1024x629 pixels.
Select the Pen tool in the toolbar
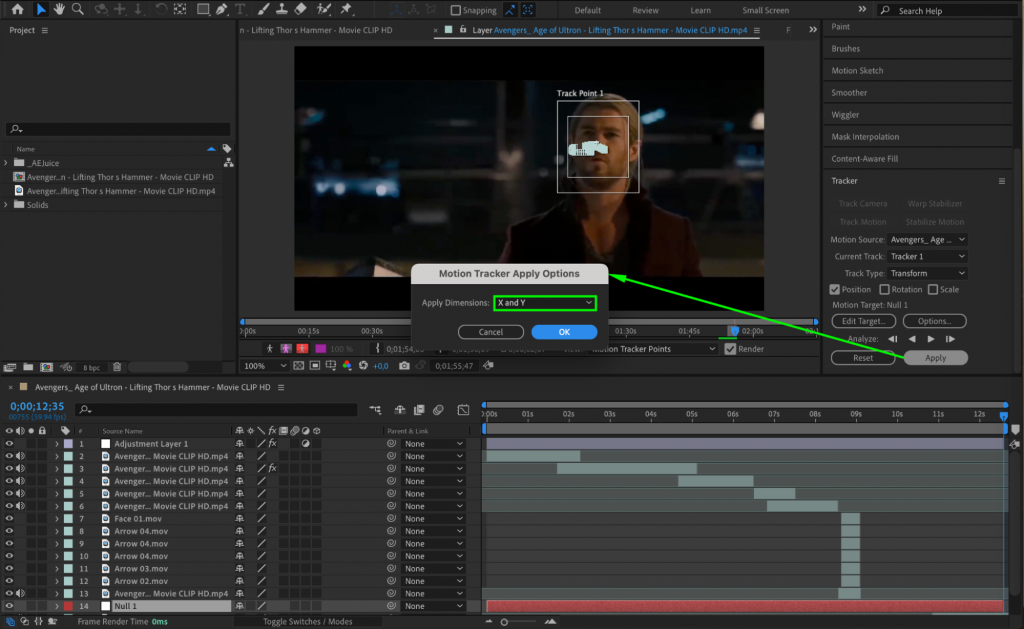[220, 10]
